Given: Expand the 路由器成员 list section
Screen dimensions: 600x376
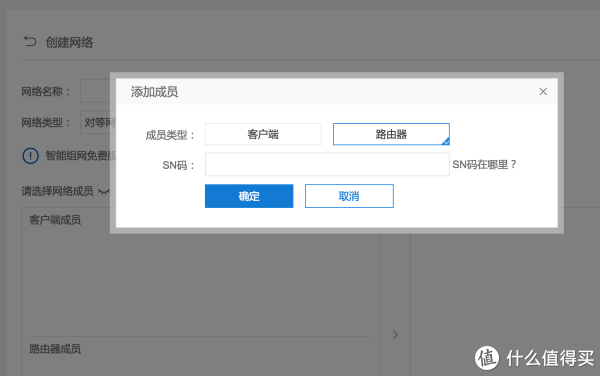Looking at the screenshot, I should click(55, 349).
